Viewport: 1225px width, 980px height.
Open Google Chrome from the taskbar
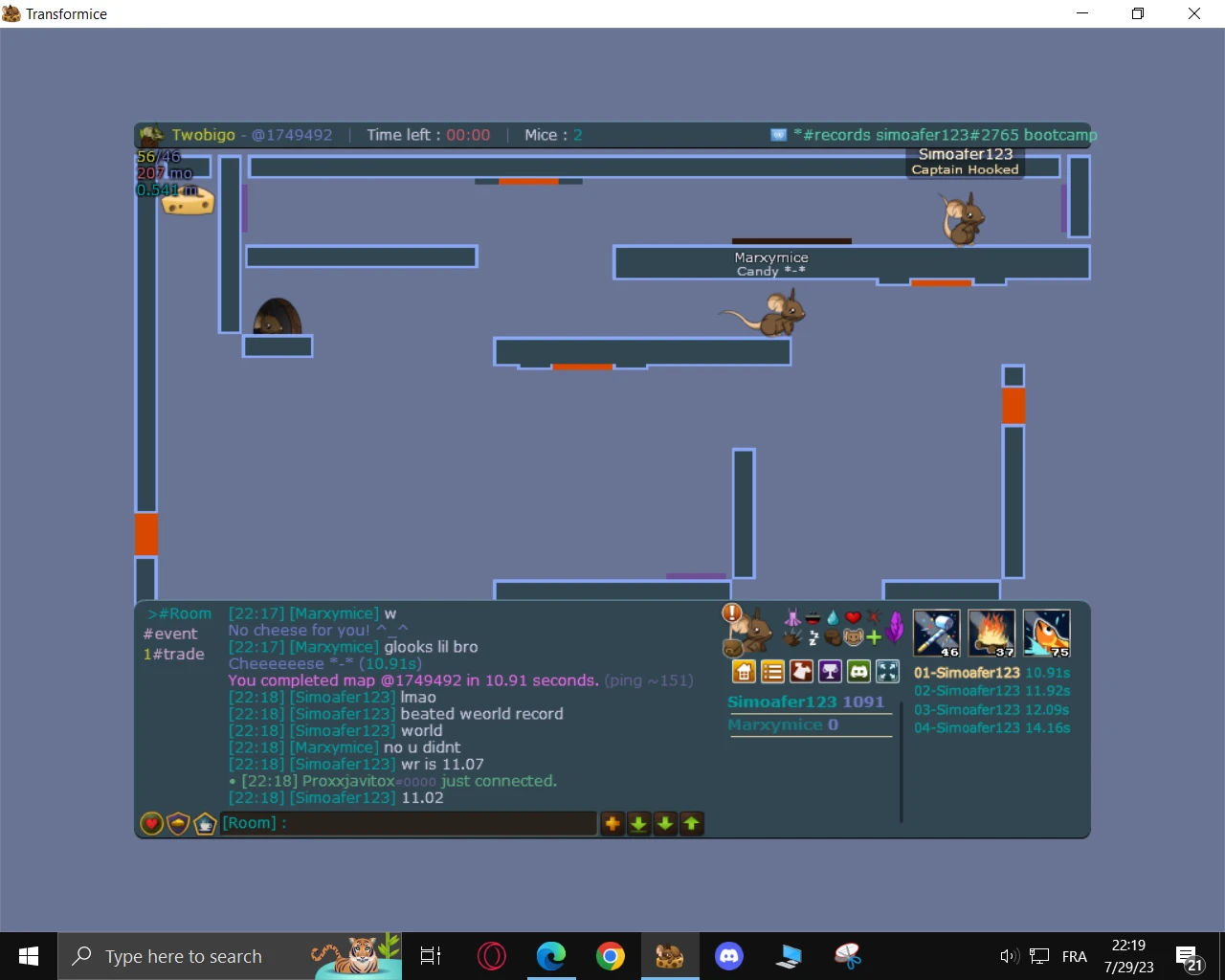(611, 956)
